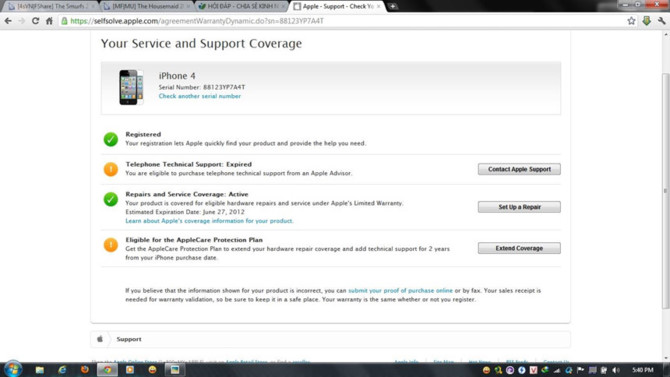Open the yellow smiley taskbar app

(153, 370)
